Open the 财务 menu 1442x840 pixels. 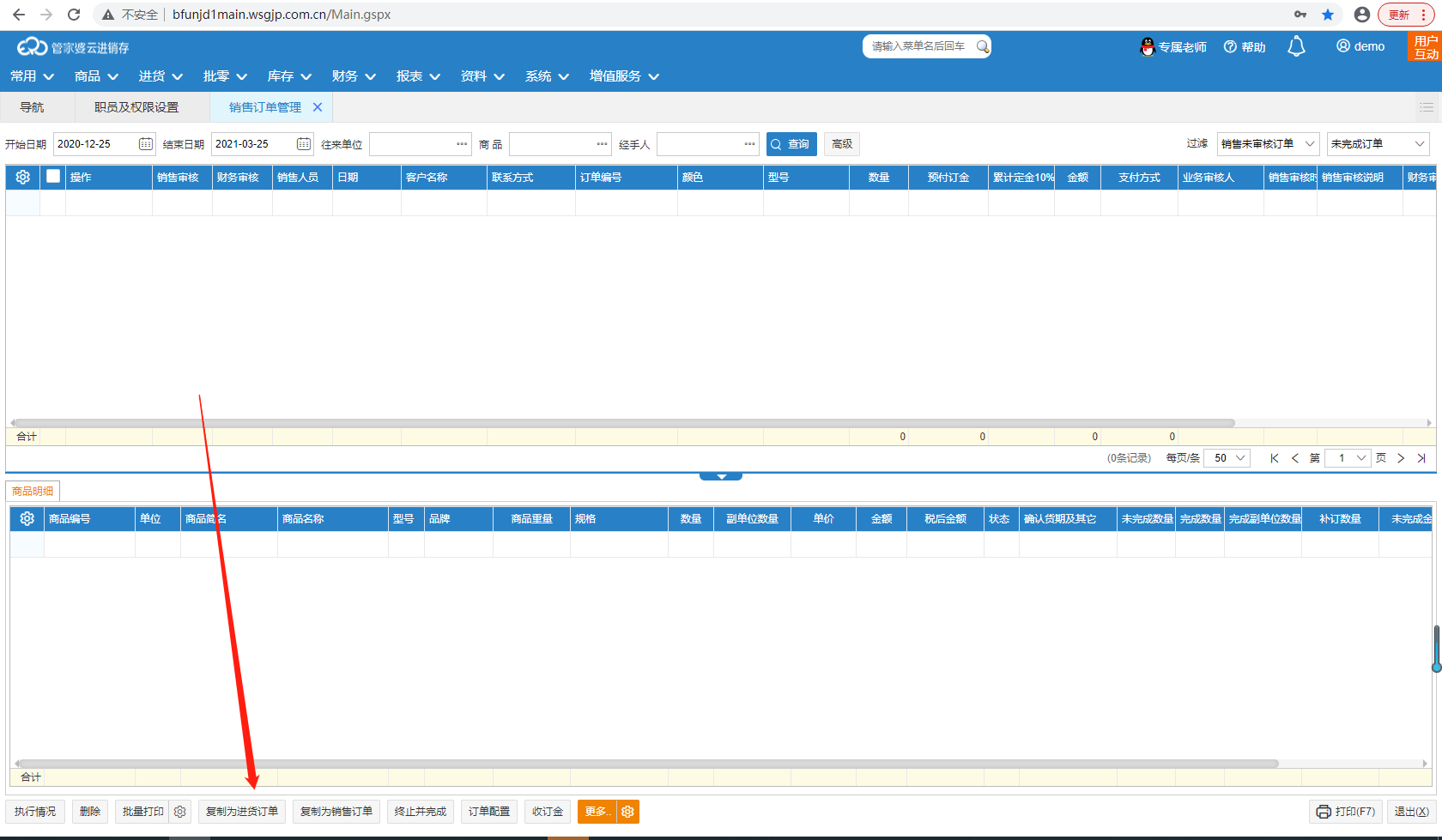(x=354, y=76)
